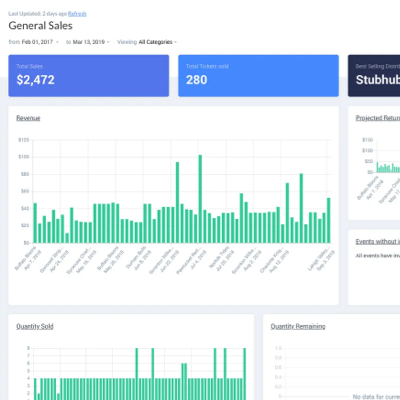Open the Projected Return chart title
400x400 pixels.
click(378, 118)
